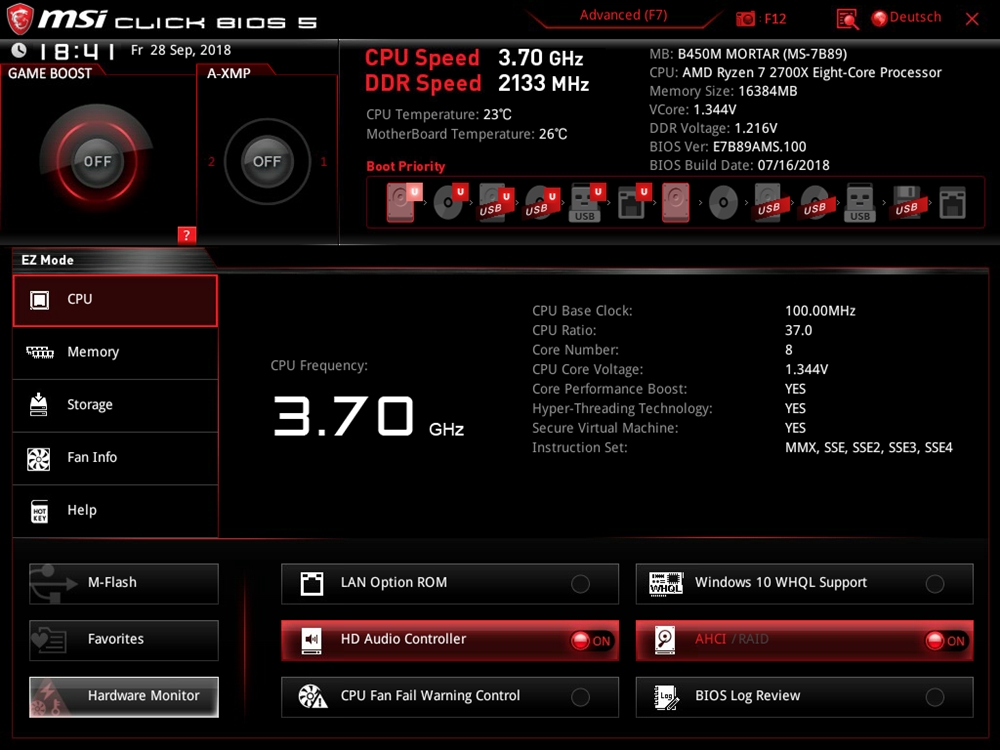Image resolution: width=1000 pixels, height=750 pixels.
Task: Enable the Windows 10 WHQL Support switch
Action: click(935, 584)
